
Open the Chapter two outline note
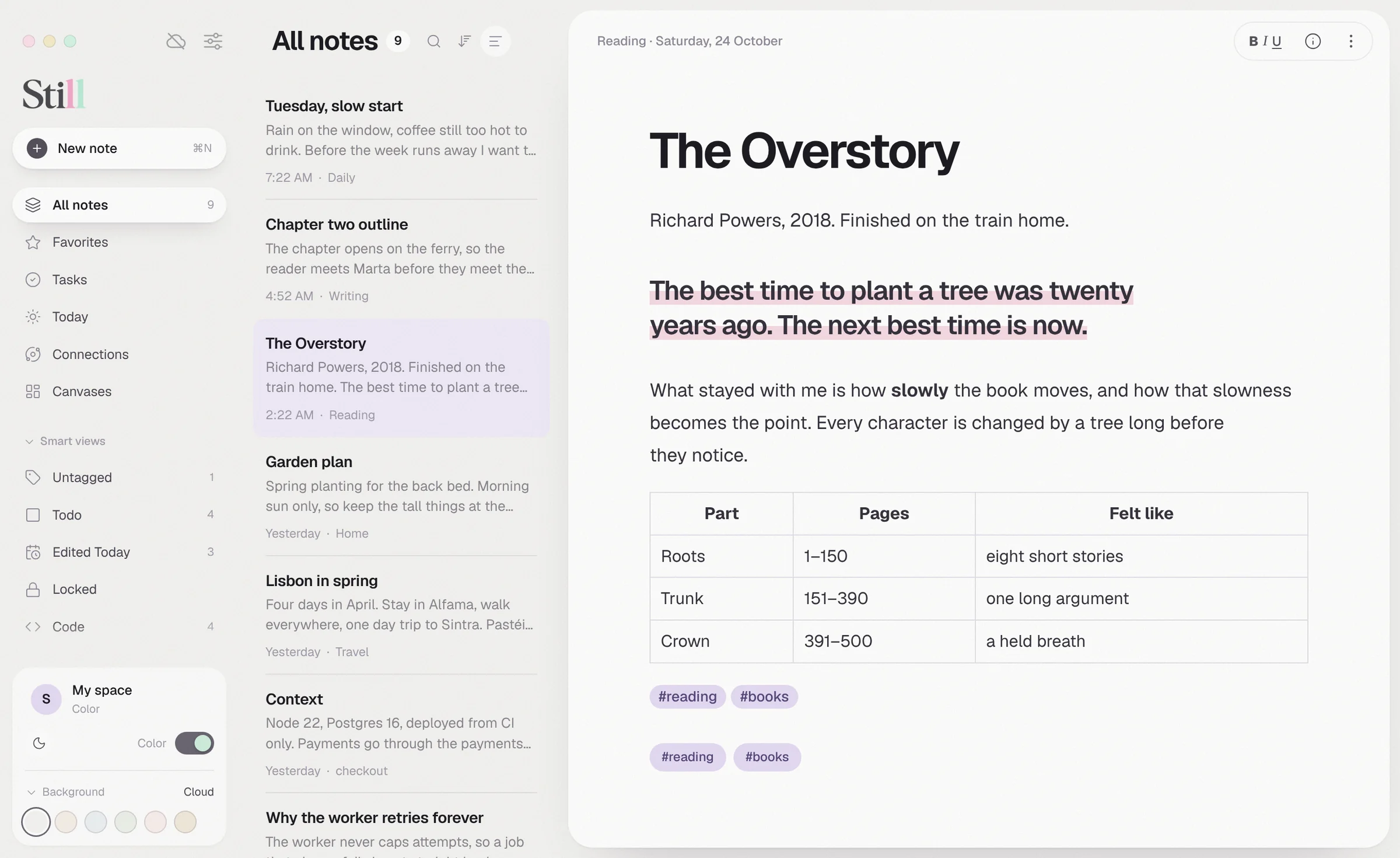[401, 259]
